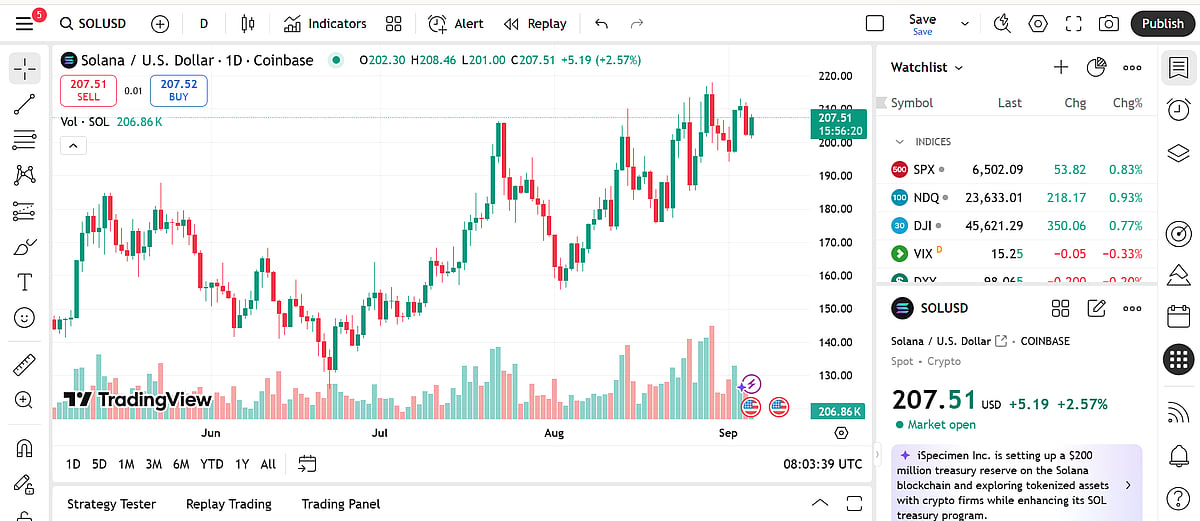This screenshot has height=521, width=1200.
Task: Select the 1M time range
Action: click(126, 464)
